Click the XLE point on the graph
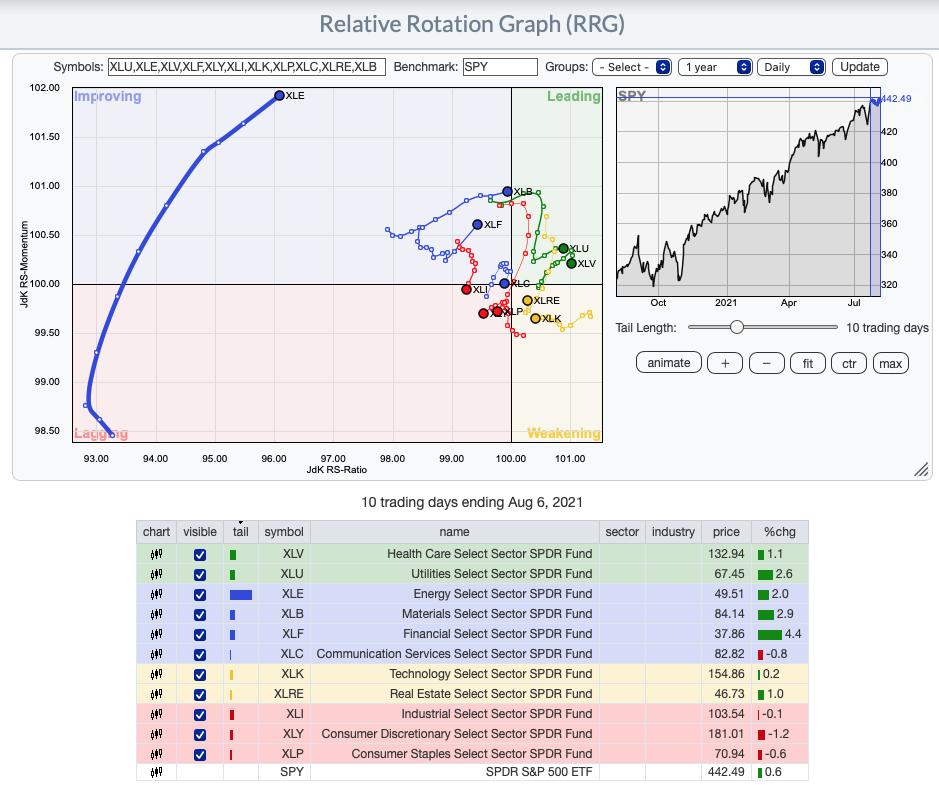The width and height of the screenshot is (939, 785). (x=279, y=95)
